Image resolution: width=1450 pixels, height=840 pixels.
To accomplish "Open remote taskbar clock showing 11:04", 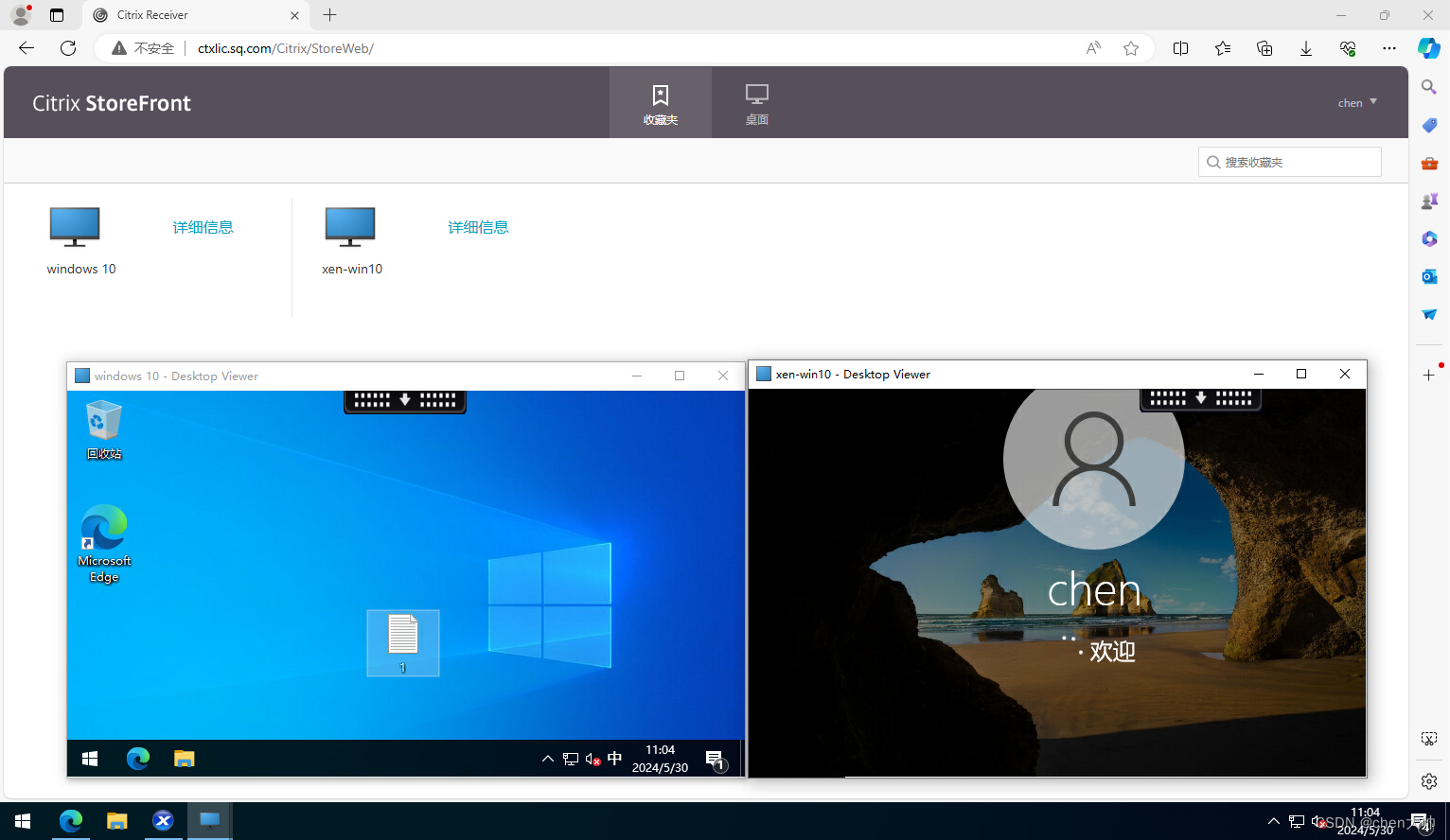I will (660, 759).
